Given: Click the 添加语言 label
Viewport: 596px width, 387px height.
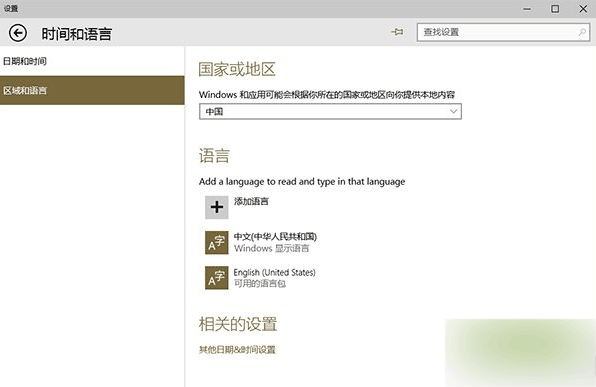Looking at the screenshot, I should (x=251, y=201).
